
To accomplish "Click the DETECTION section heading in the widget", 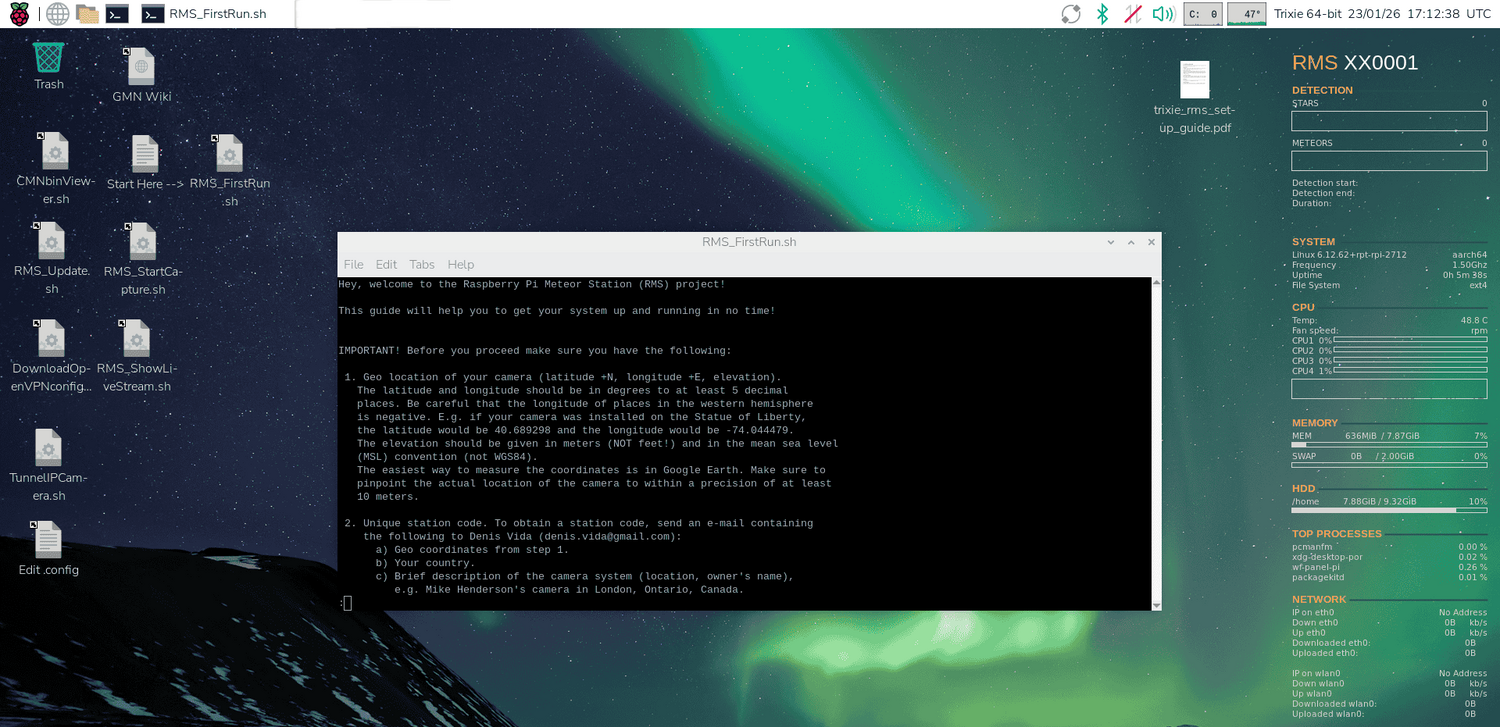I will coord(1322,91).
